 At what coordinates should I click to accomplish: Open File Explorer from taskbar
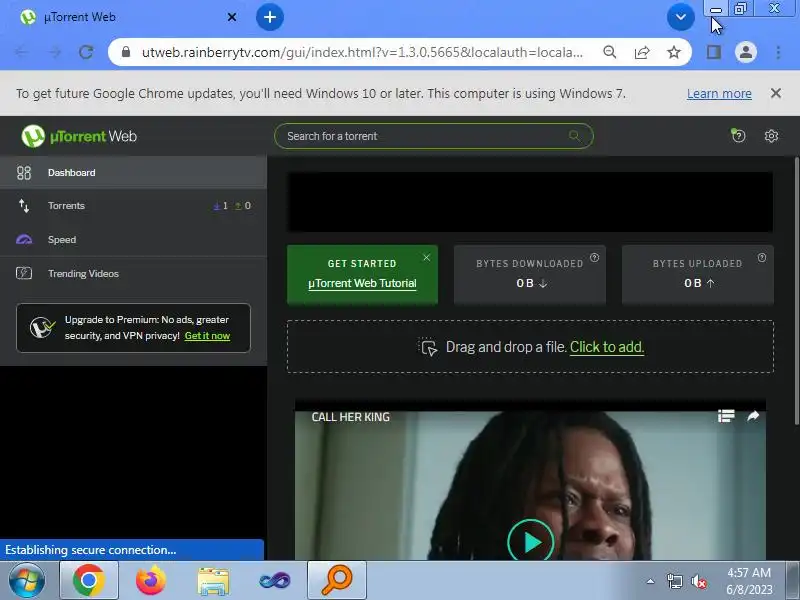click(x=213, y=581)
